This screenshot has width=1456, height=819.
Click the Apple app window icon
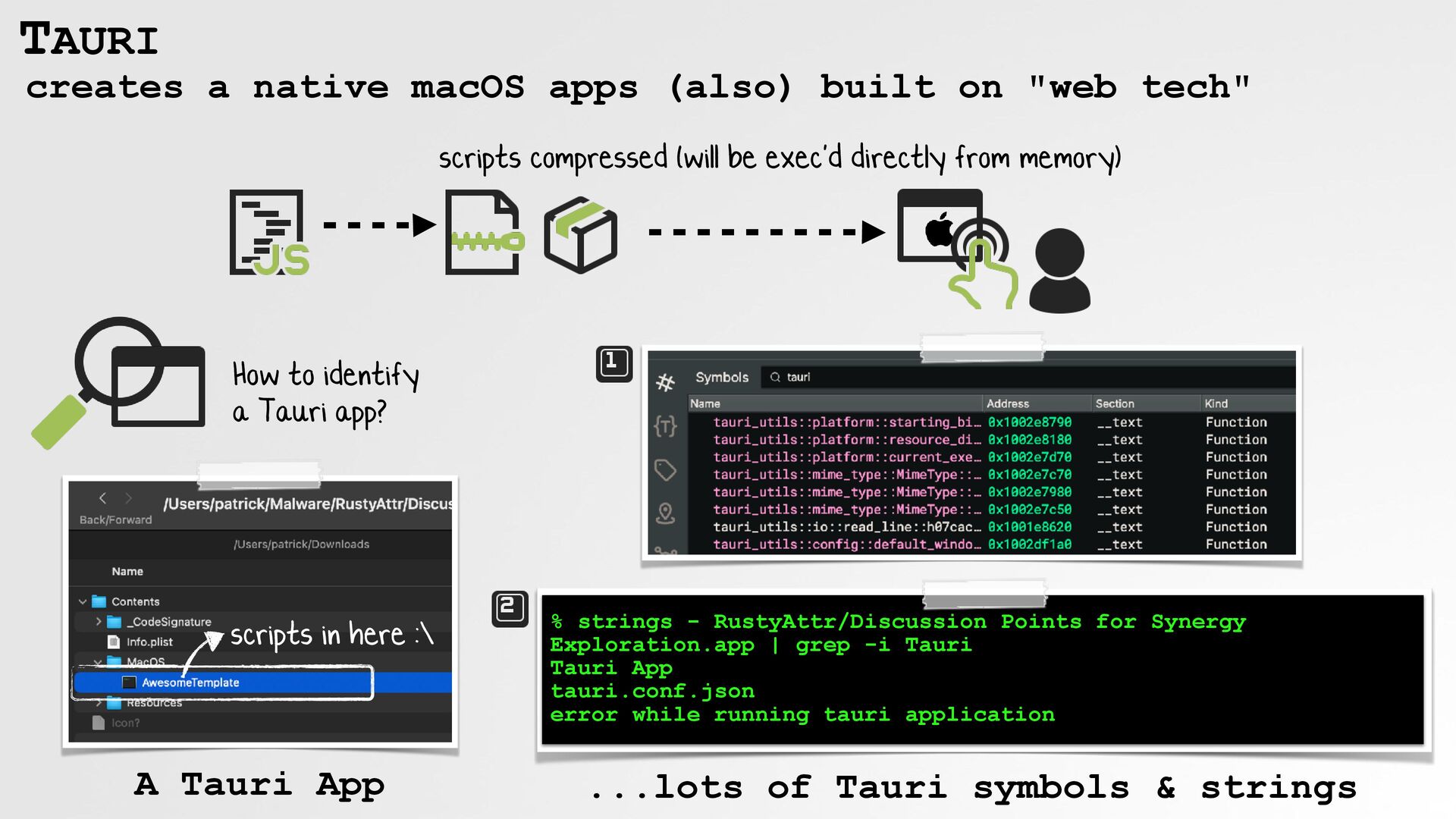point(940,226)
